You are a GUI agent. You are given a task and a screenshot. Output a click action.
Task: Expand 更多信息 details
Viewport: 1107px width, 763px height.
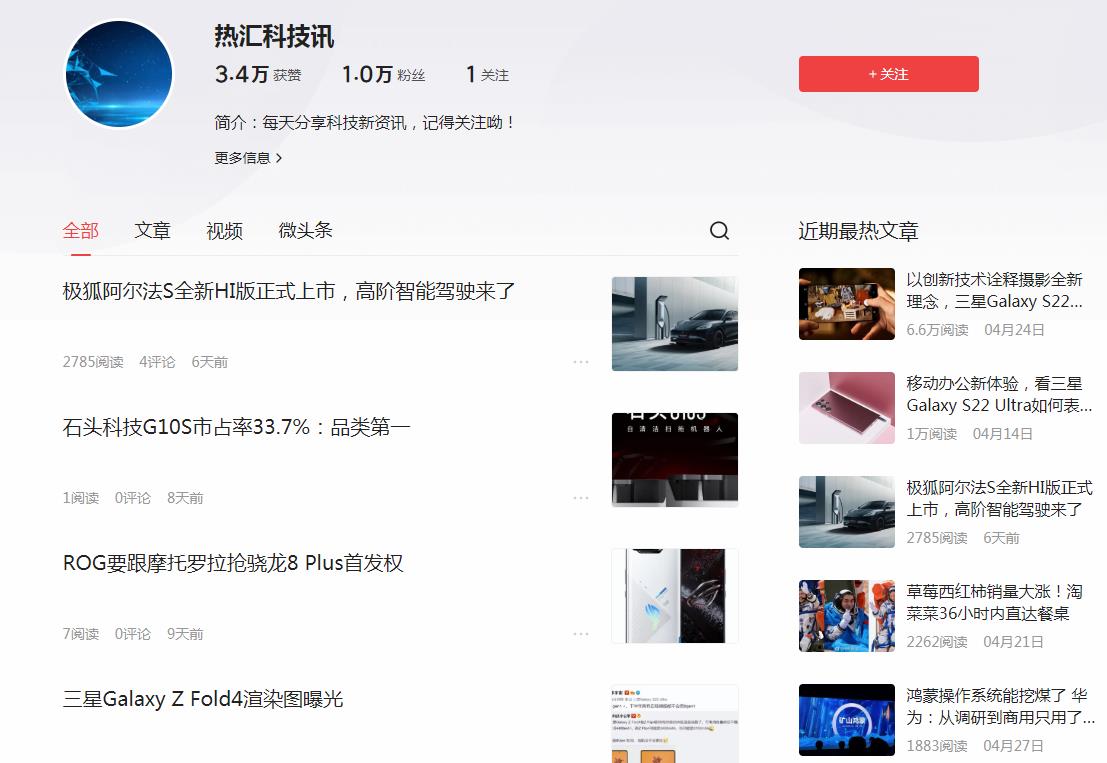tap(248, 158)
